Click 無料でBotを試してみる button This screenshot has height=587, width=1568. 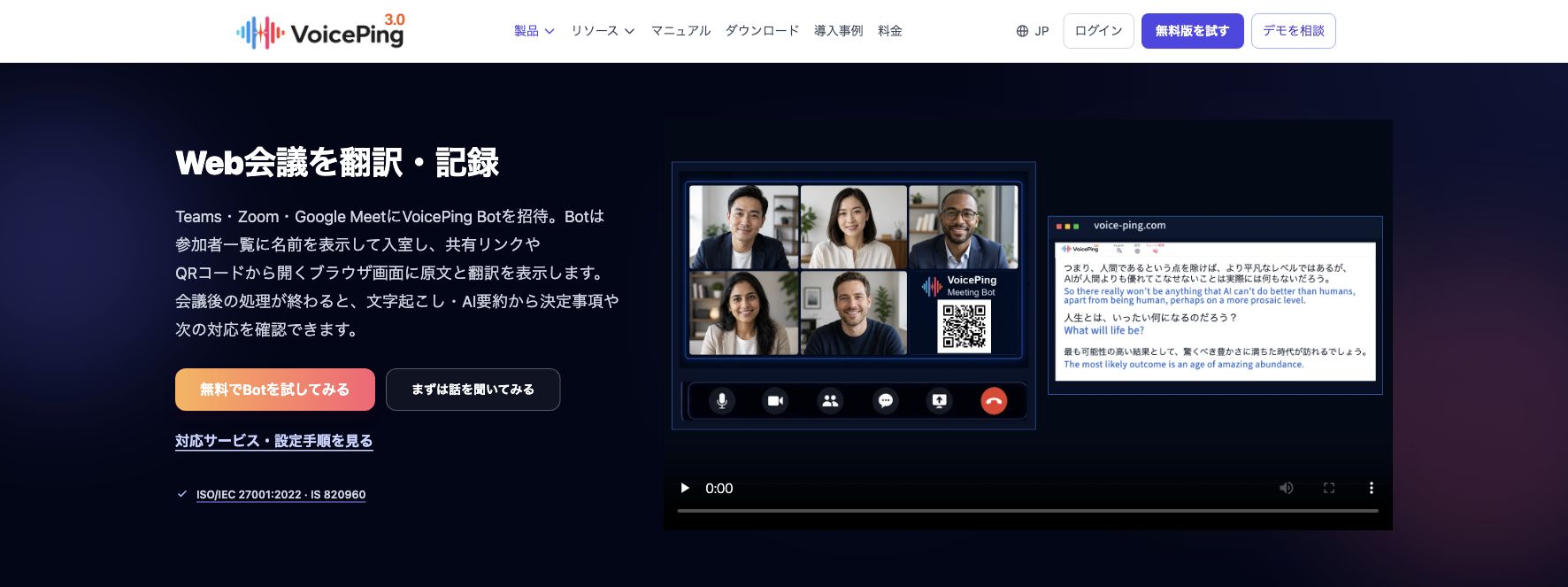(275, 390)
